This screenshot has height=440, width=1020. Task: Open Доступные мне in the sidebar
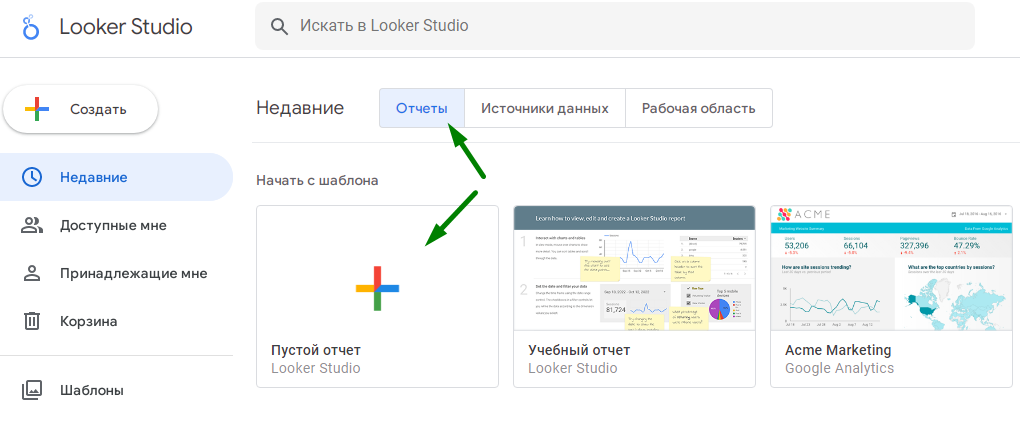tap(116, 225)
